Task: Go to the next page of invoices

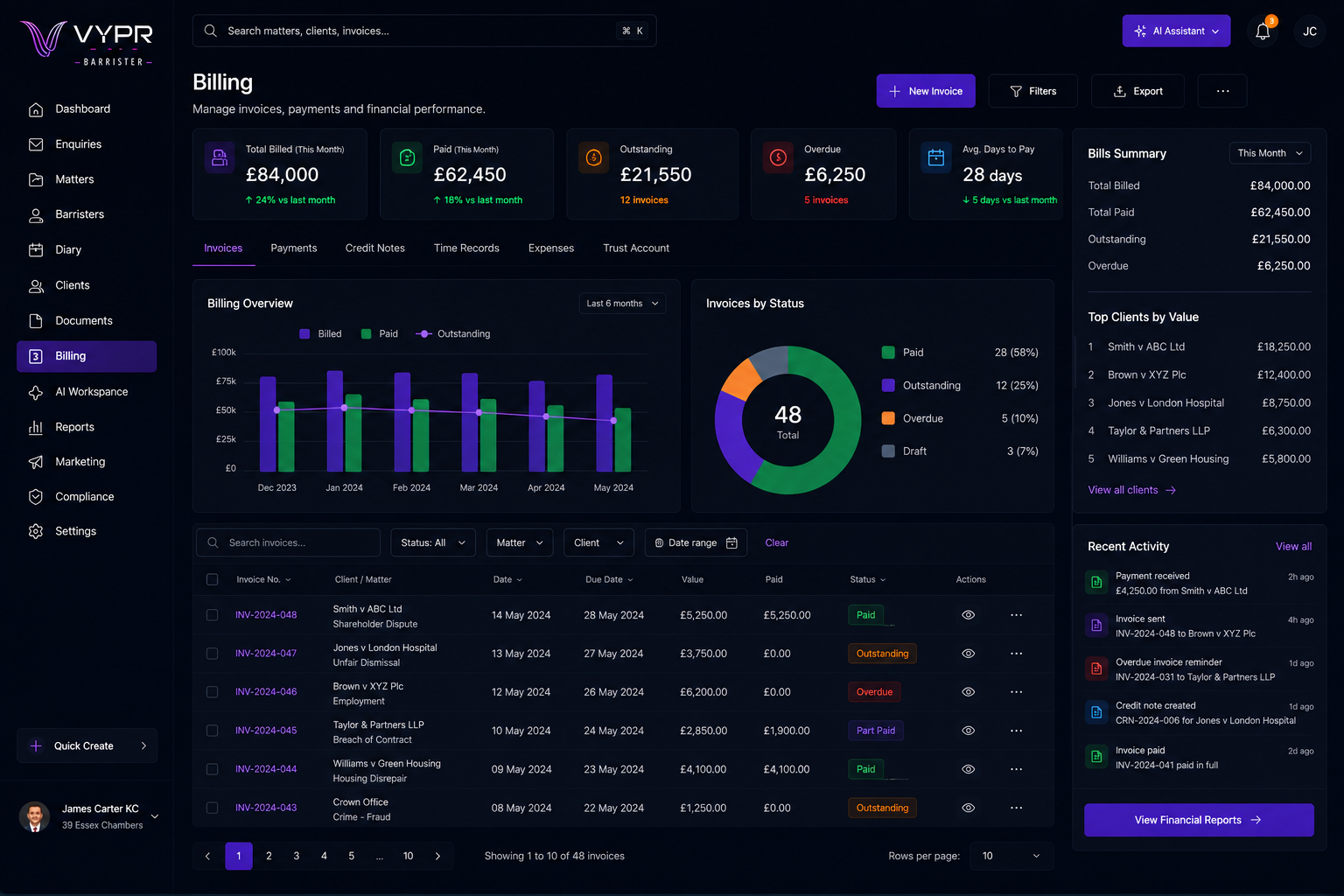Action: click(x=437, y=857)
